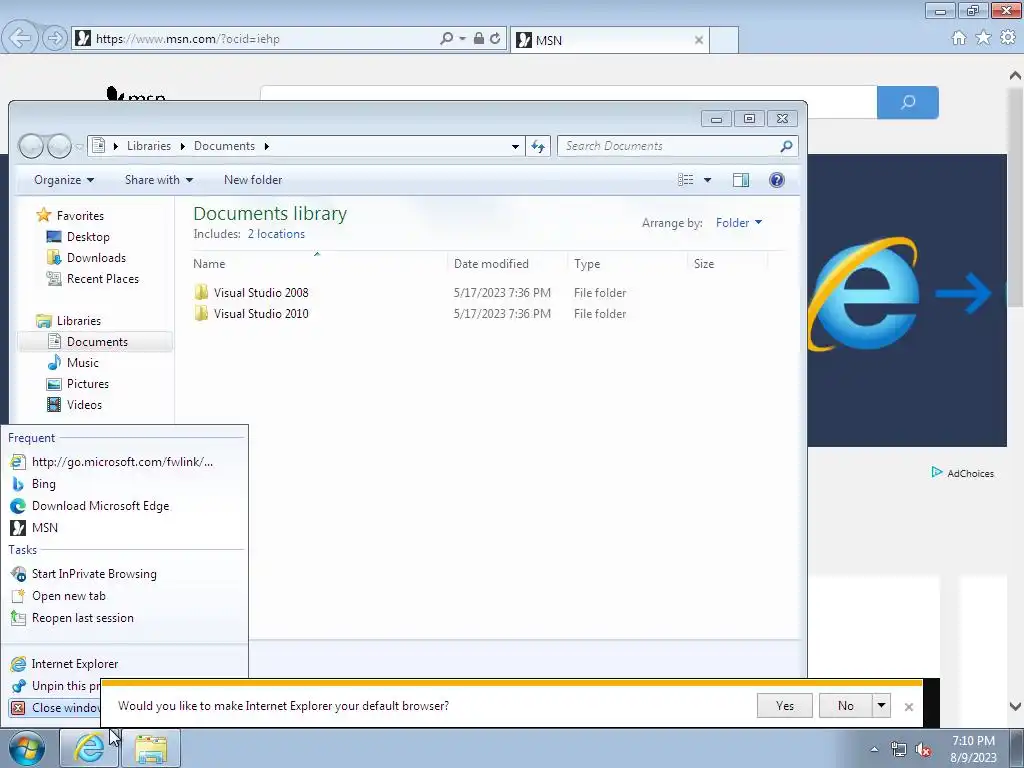Click the IE back navigation arrow

[x=20, y=38]
